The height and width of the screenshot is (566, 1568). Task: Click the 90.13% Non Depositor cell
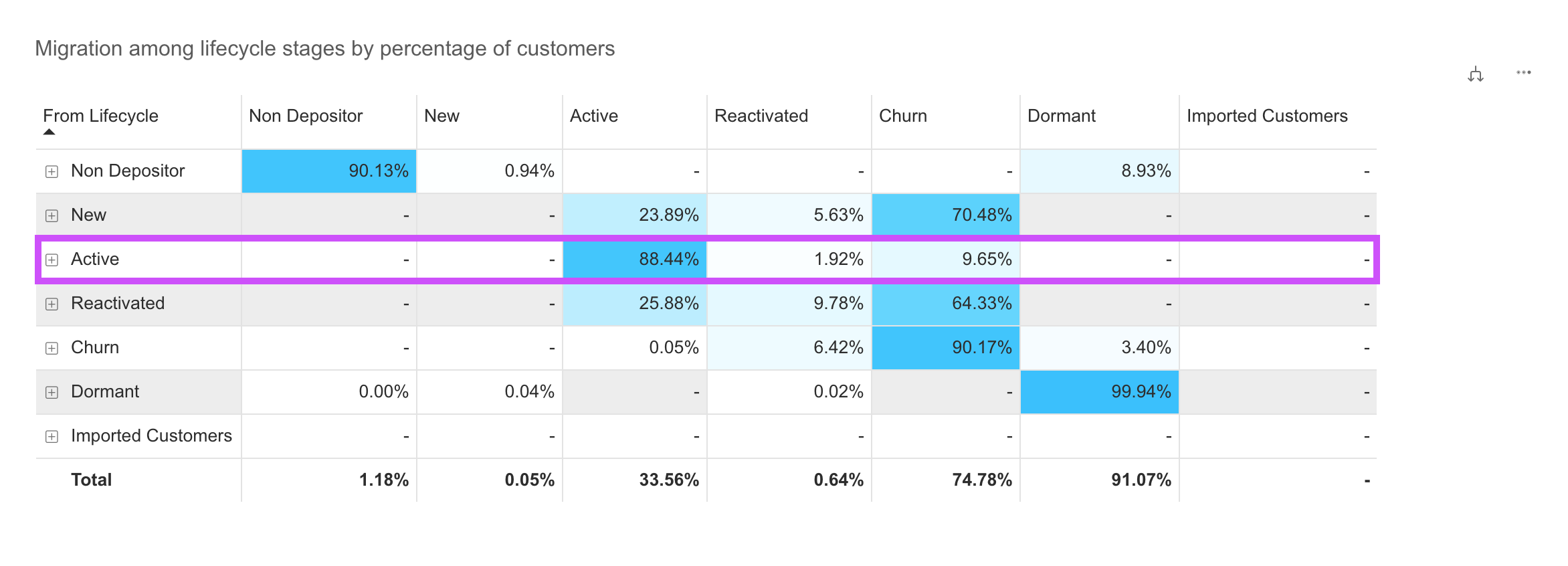click(329, 171)
